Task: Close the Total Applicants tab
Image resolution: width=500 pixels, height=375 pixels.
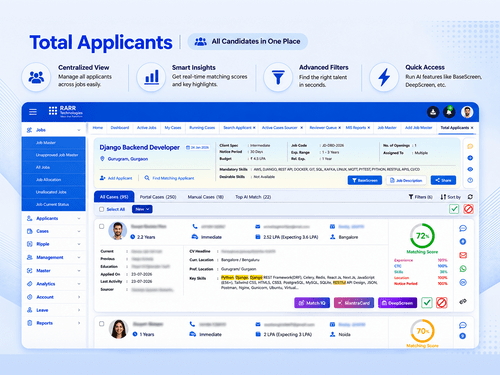Action: (x=472, y=128)
